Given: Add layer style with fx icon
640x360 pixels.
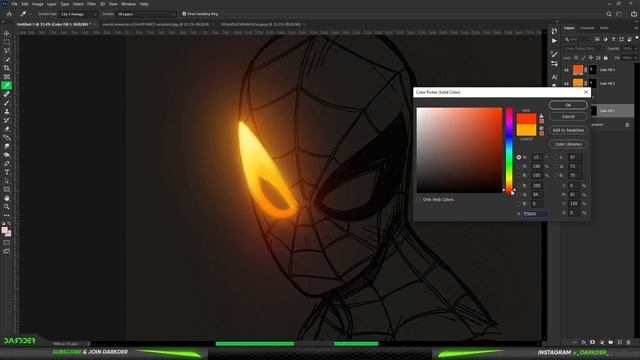Looking at the screenshot, I should (x=584, y=342).
